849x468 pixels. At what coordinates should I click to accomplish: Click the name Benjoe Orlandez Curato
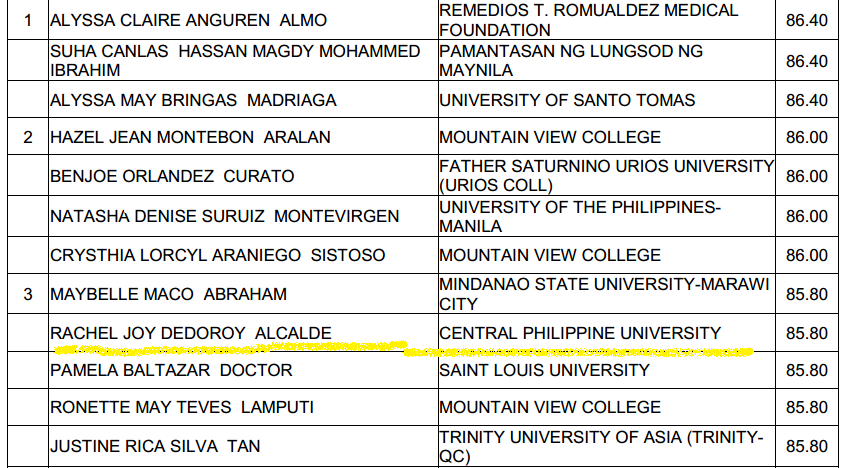(172, 176)
